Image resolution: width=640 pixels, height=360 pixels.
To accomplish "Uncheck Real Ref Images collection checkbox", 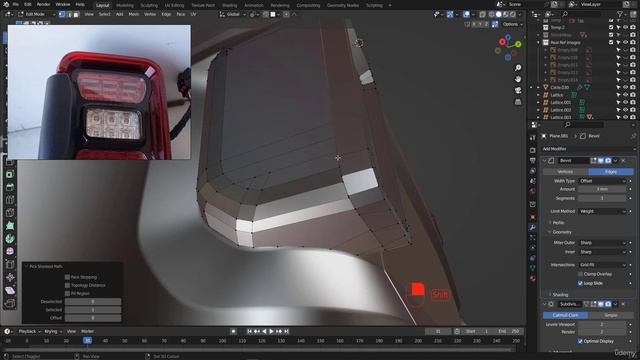I will [611, 42].
